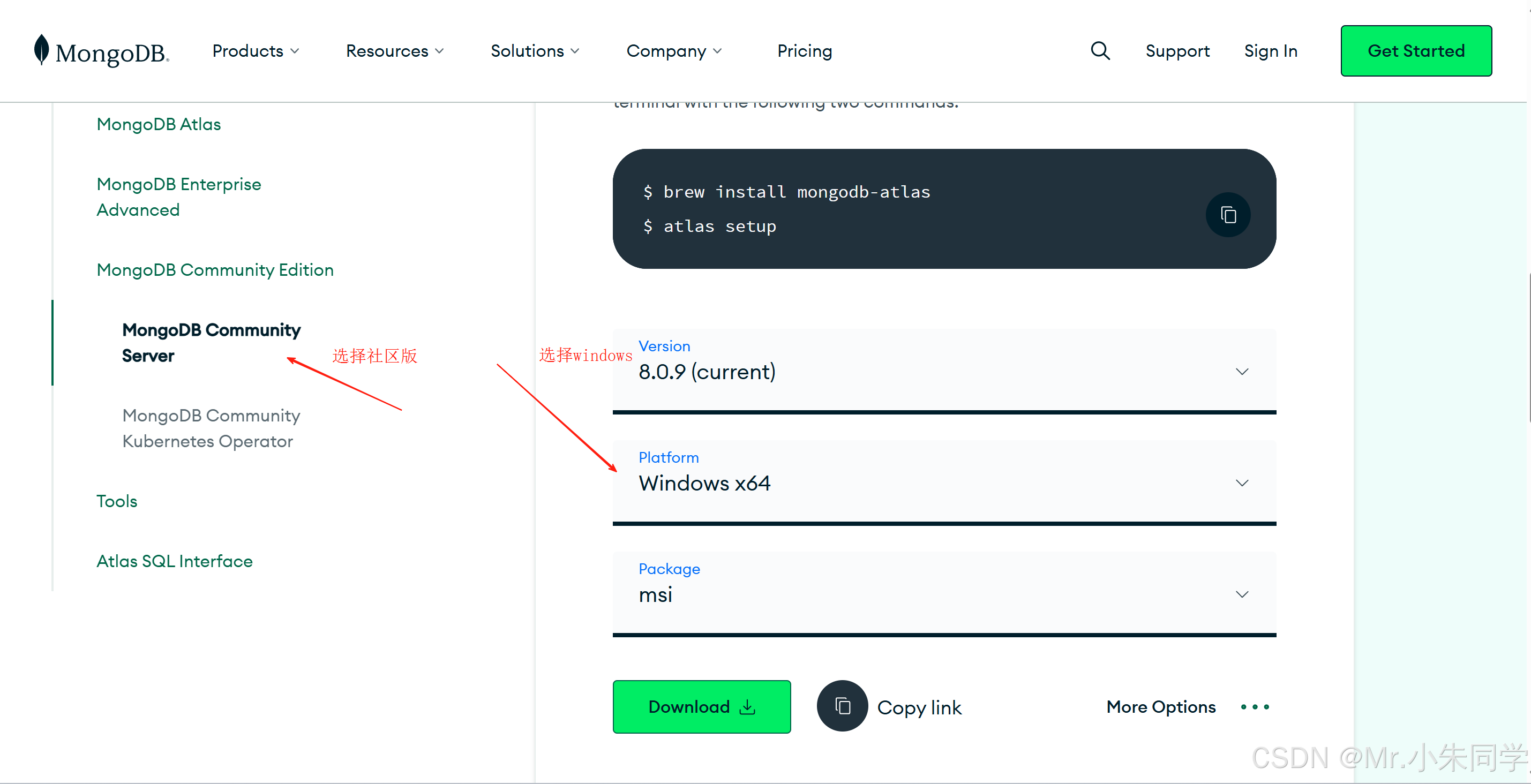Open the Support link
The height and width of the screenshot is (784, 1531).
[x=1177, y=51]
